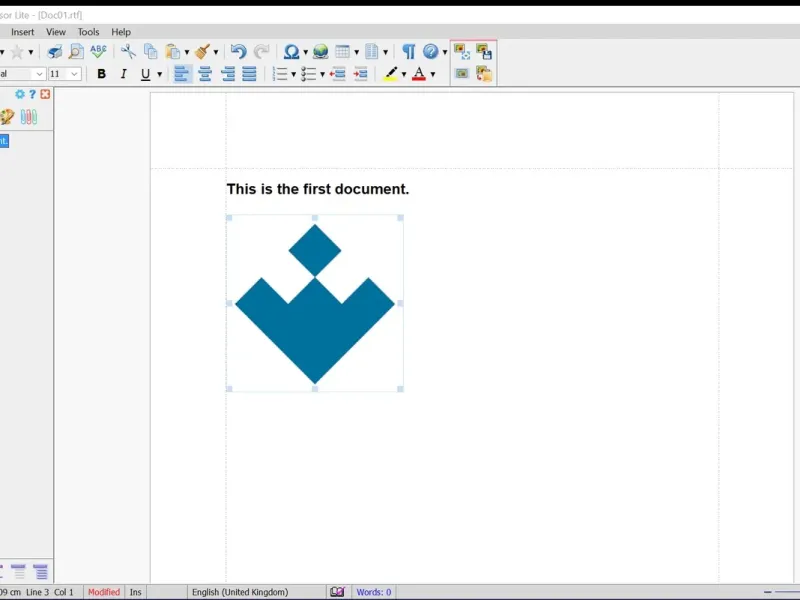Click the colored paperclips panel icon
Image resolution: width=800 pixels, height=600 pixels.
pyautogui.click(x=29, y=117)
